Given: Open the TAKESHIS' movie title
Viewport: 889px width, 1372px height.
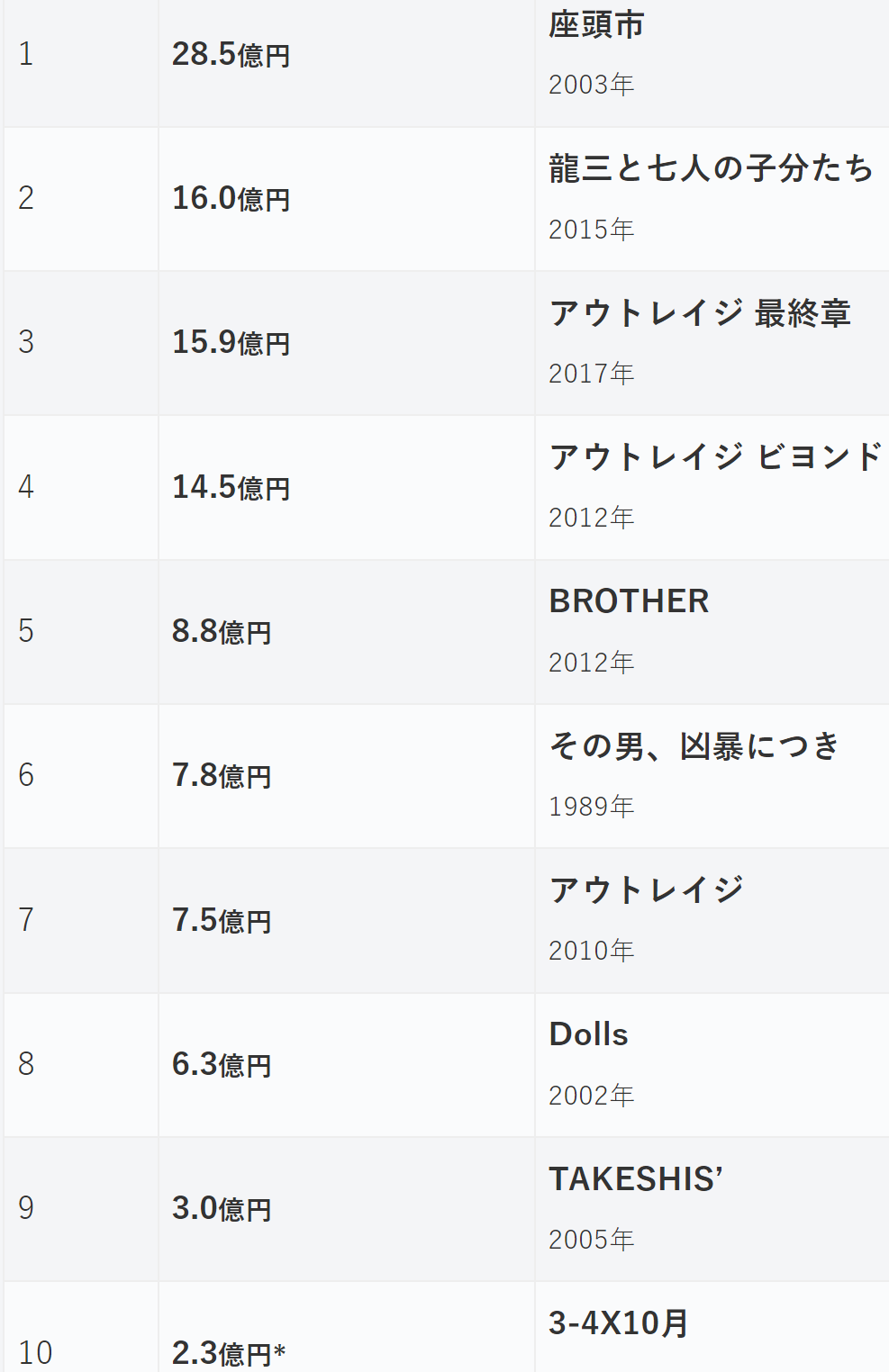Looking at the screenshot, I should (636, 1179).
